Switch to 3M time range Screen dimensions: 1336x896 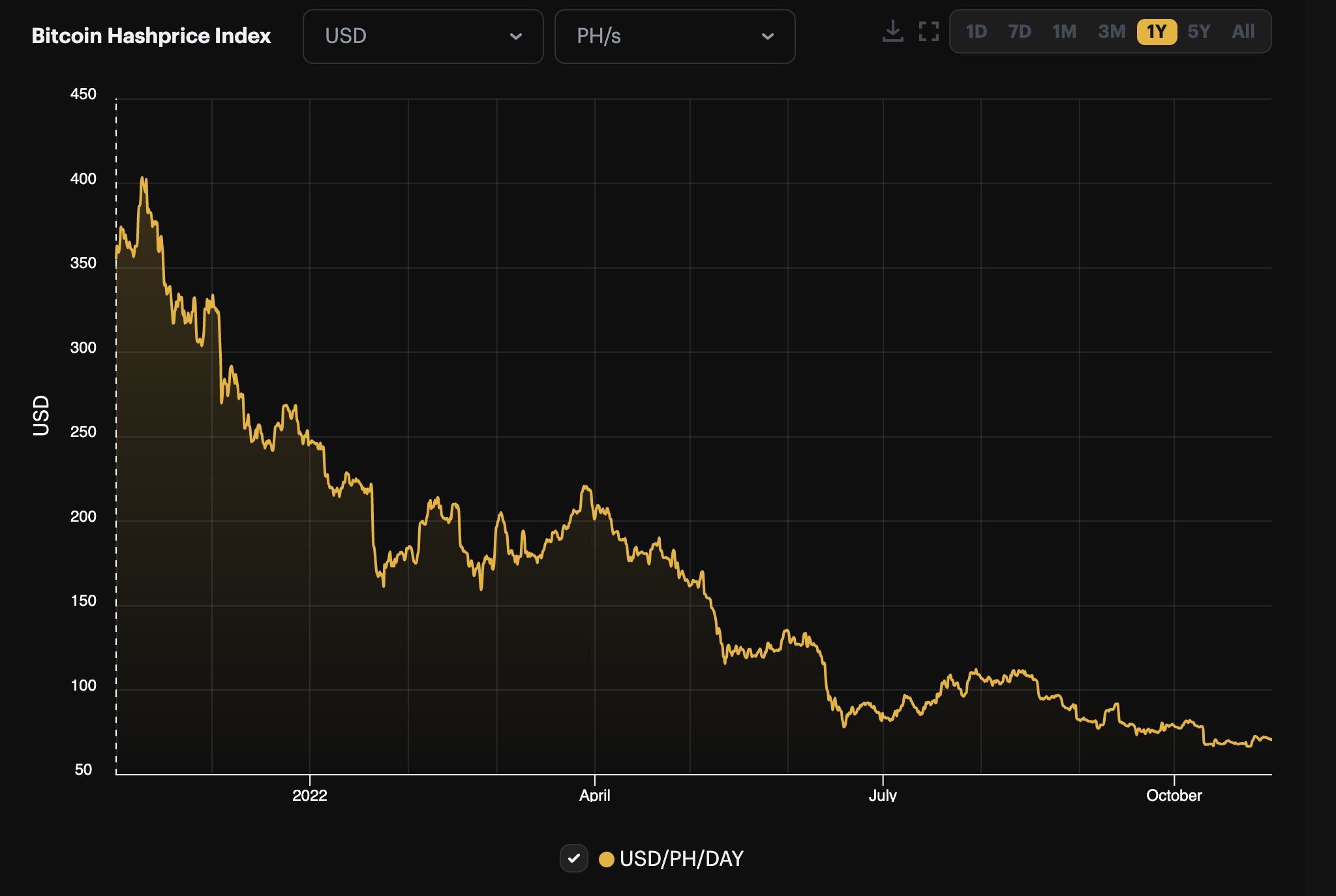coord(1112,31)
